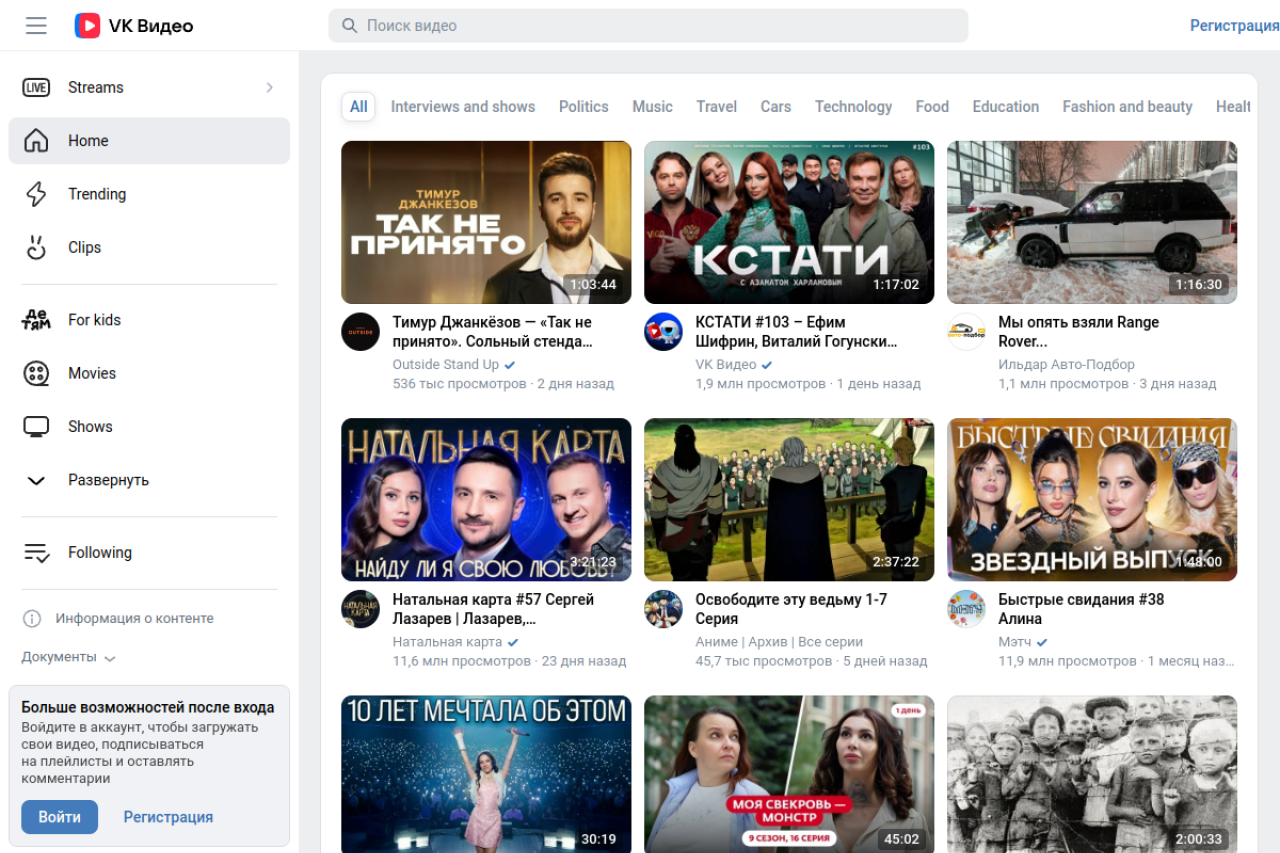Image resolution: width=1280 pixels, height=853 pixels.
Task: Open Outside Stand Up channel avatar
Action: (360, 332)
